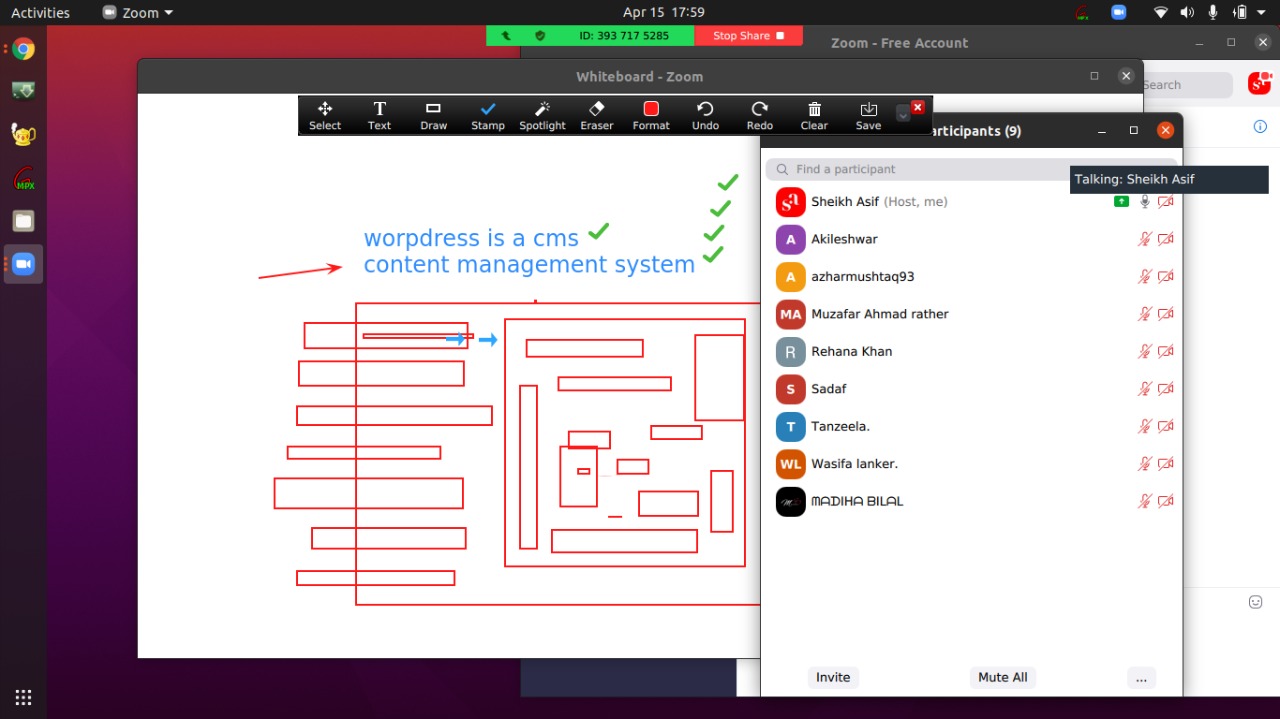Click the phone icon in share bar
This screenshot has width=1280, height=719.
tap(507, 36)
